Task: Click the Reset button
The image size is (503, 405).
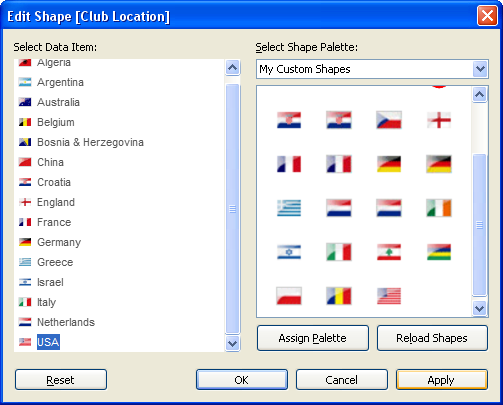Action: (x=61, y=380)
